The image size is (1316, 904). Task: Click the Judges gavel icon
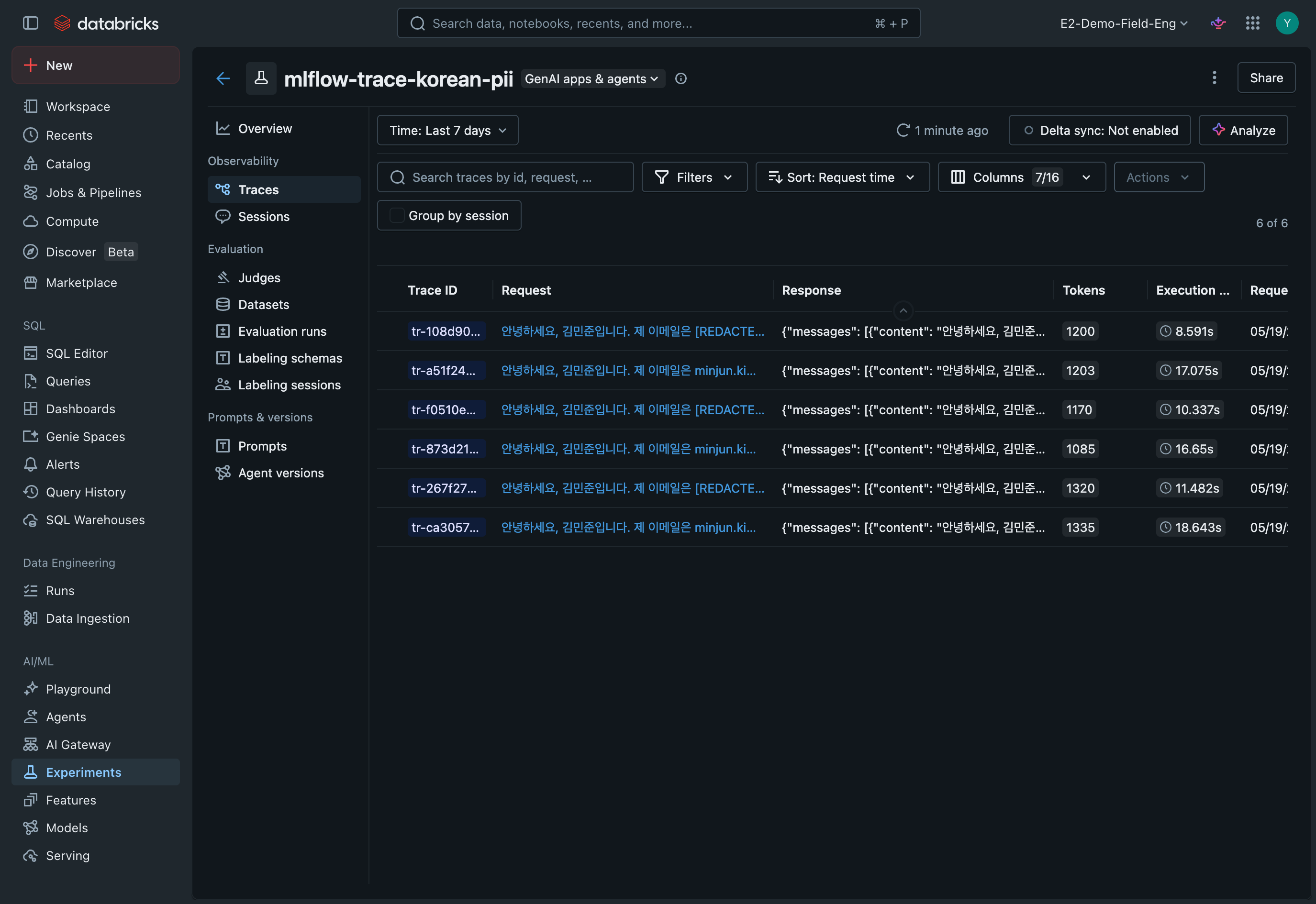coord(223,277)
